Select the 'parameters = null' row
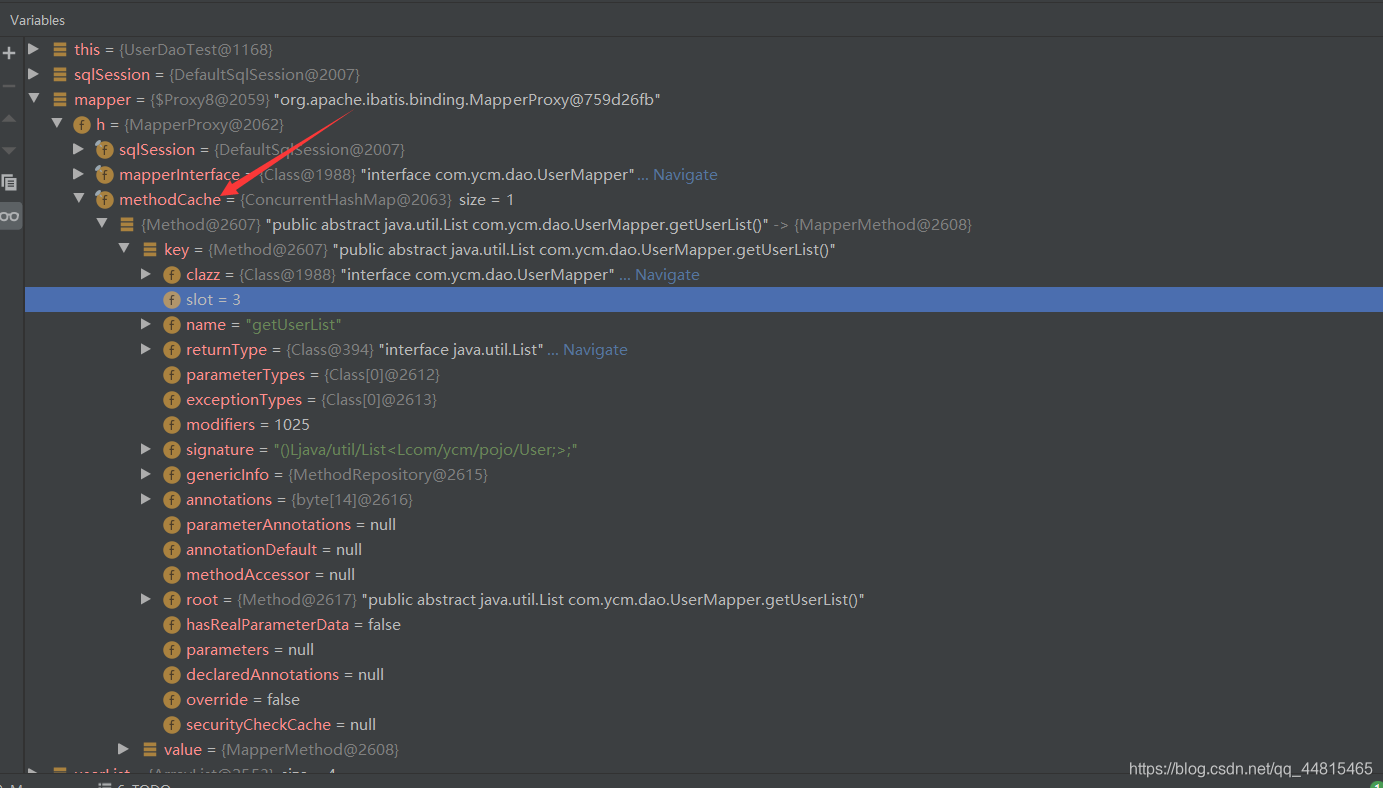 pos(704,650)
